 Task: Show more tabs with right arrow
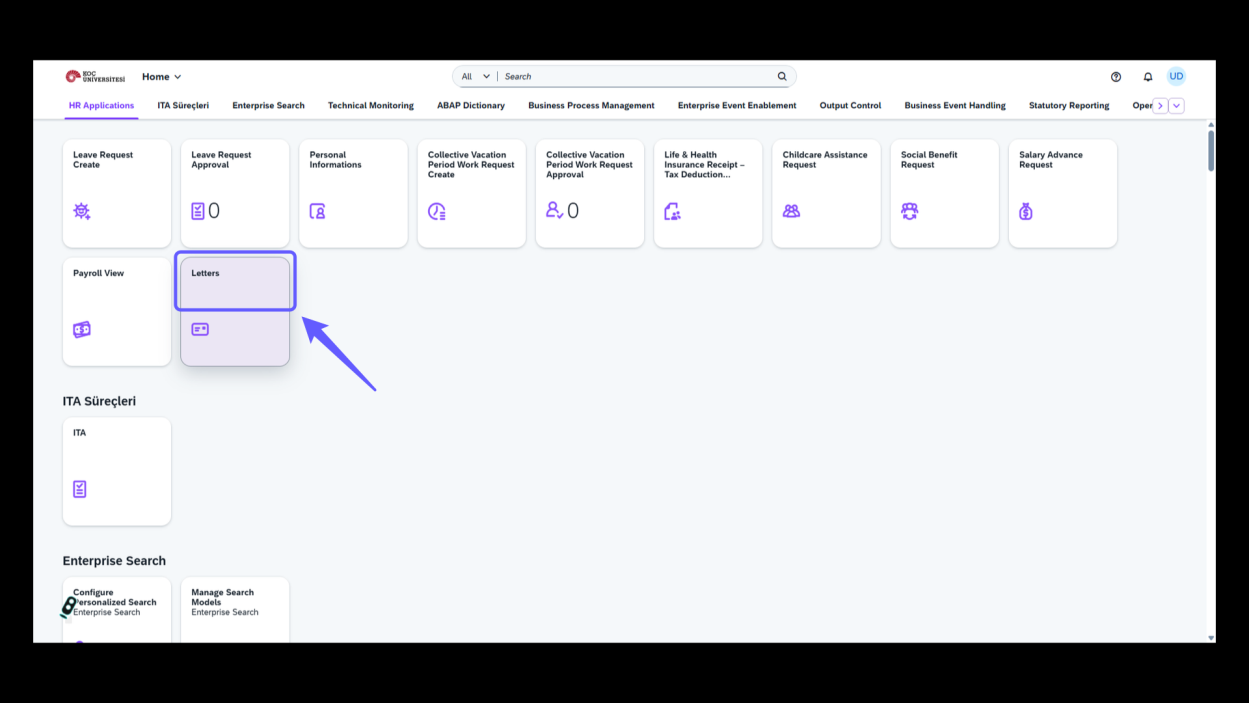click(1160, 106)
